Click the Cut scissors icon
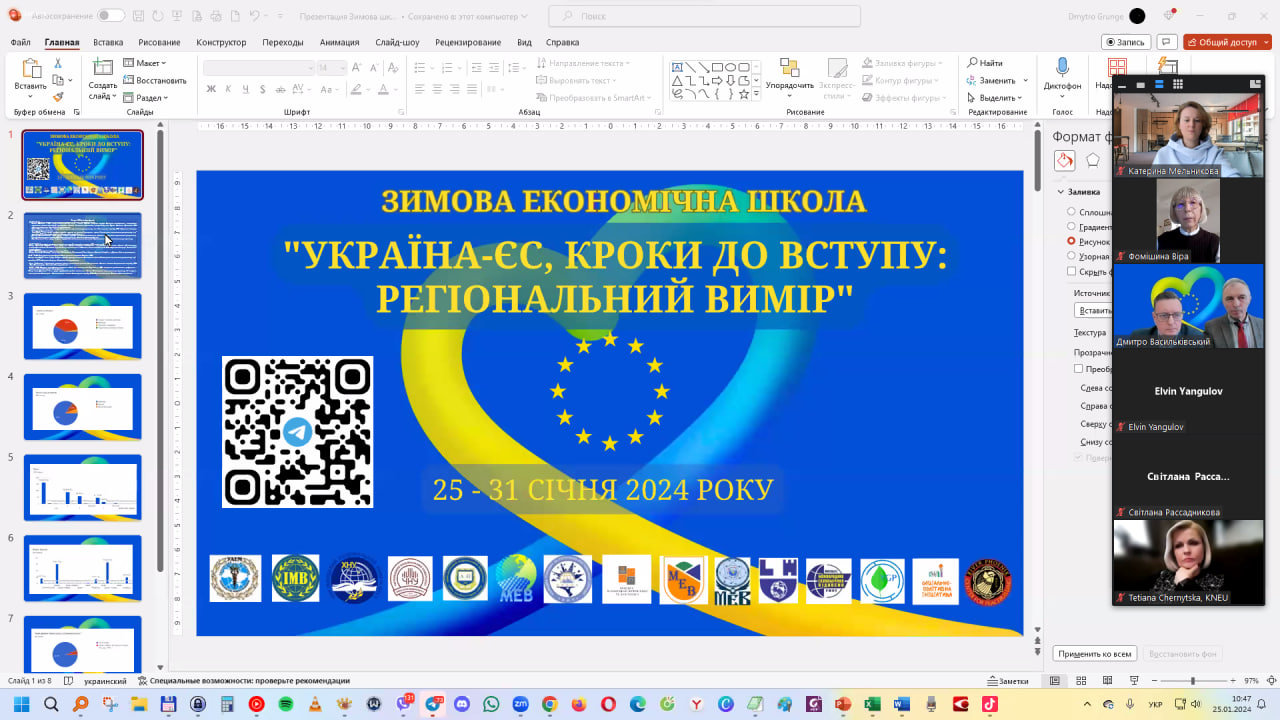Viewport: 1280px width, 720px height. coord(58,63)
